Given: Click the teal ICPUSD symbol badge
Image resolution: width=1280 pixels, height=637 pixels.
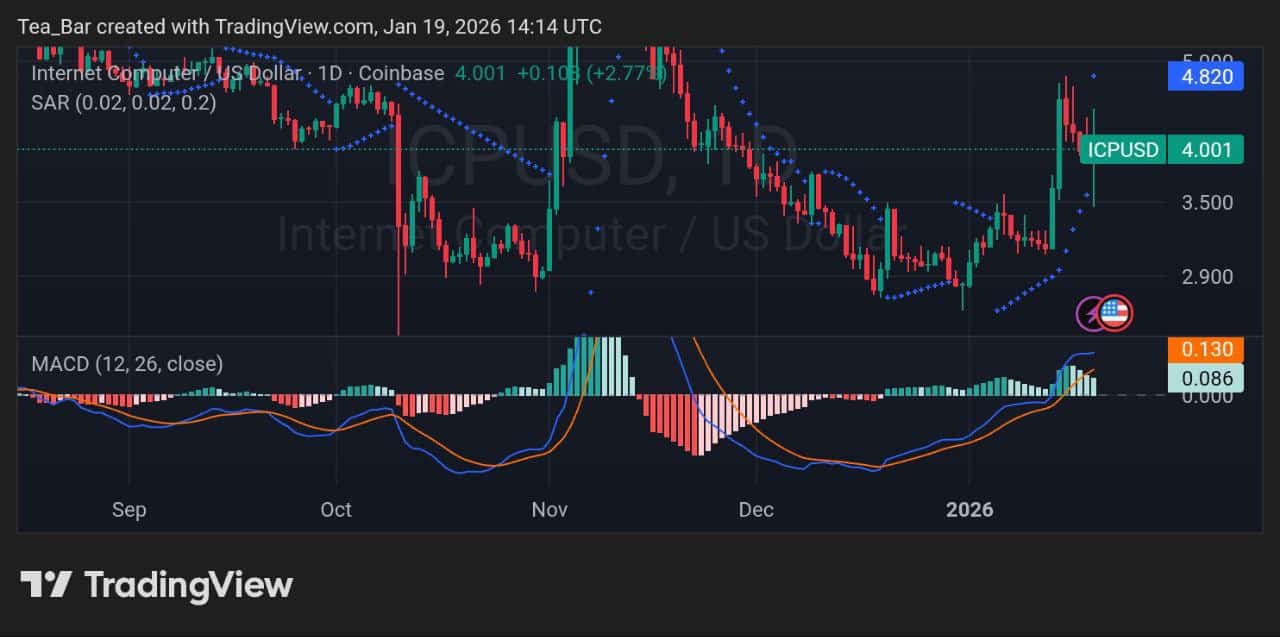Looking at the screenshot, I should [1122, 149].
